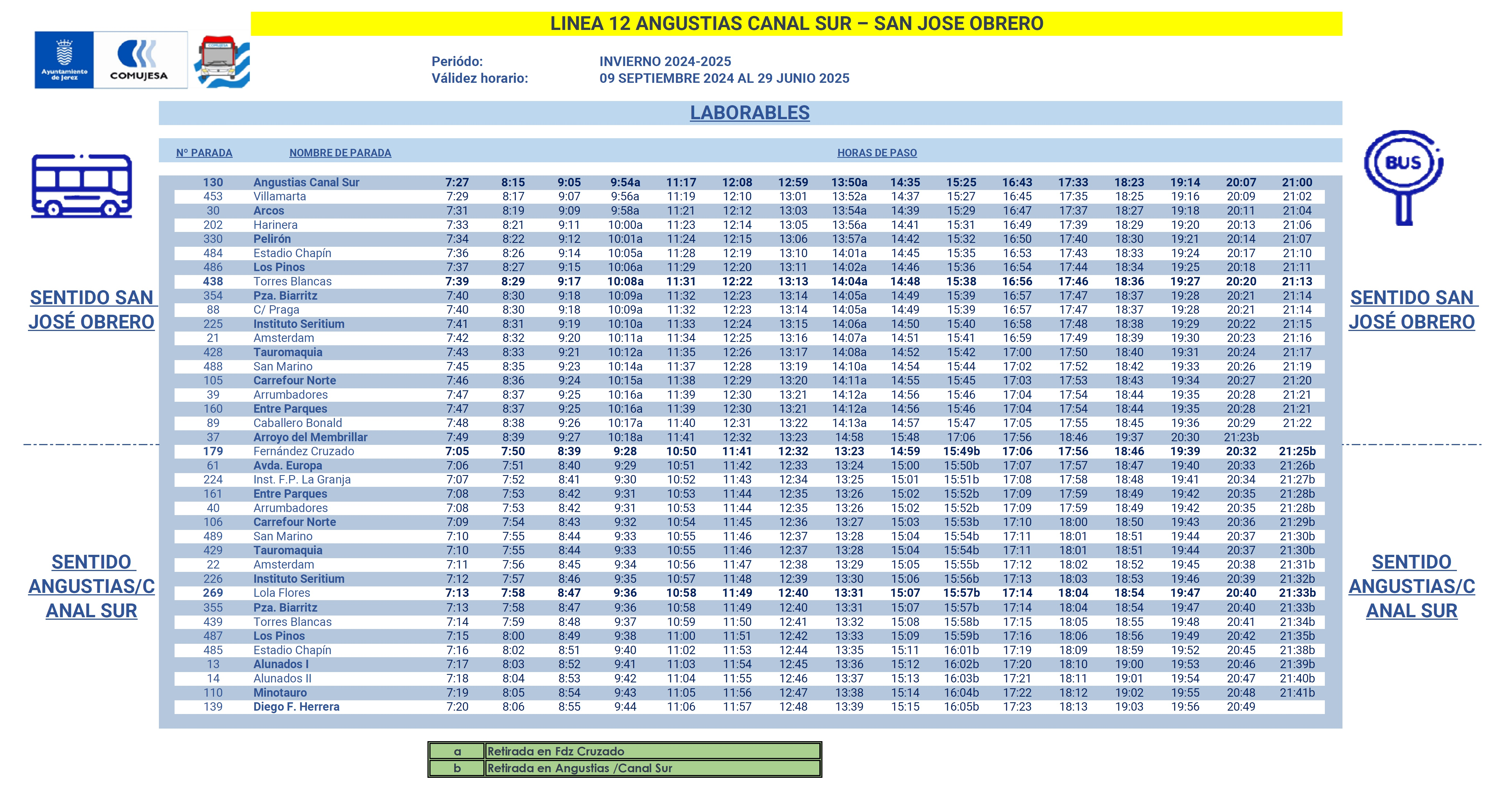Click the 21:25b time at Fernández Cruzado
Viewport: 1512px width, 789px height.
[1297, 452]
